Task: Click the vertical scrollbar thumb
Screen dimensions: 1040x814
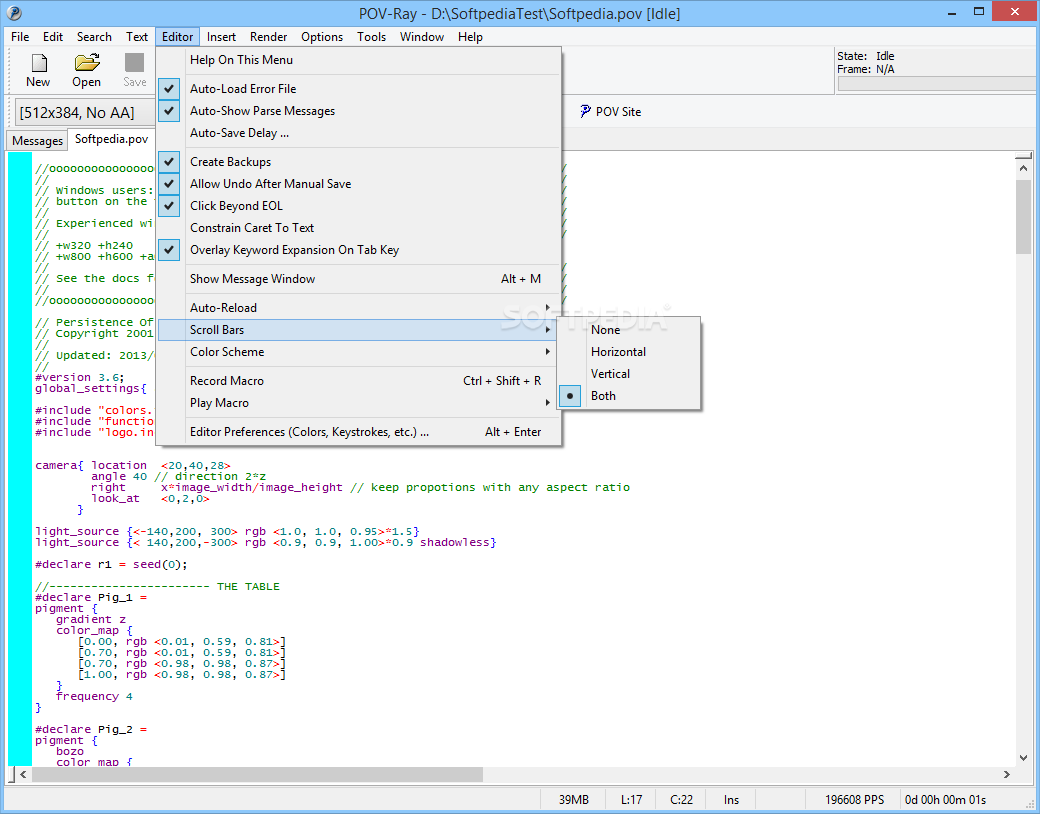Action: point(1023,216)
